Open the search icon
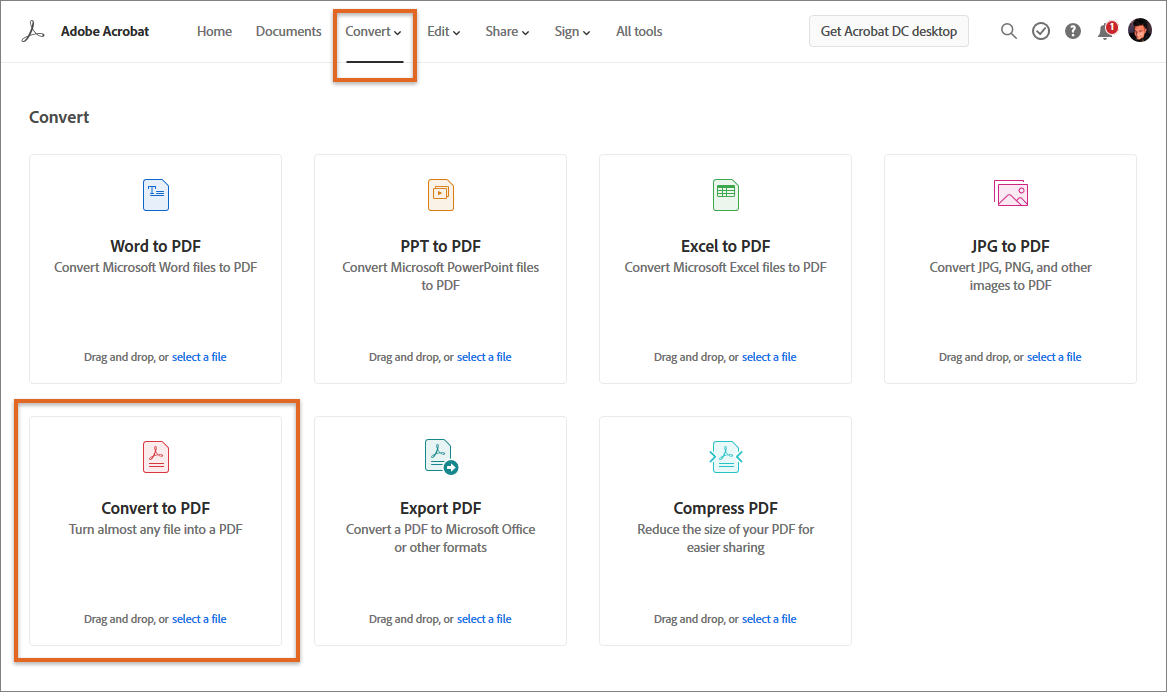1167x692 pixels. point(1009,31)
